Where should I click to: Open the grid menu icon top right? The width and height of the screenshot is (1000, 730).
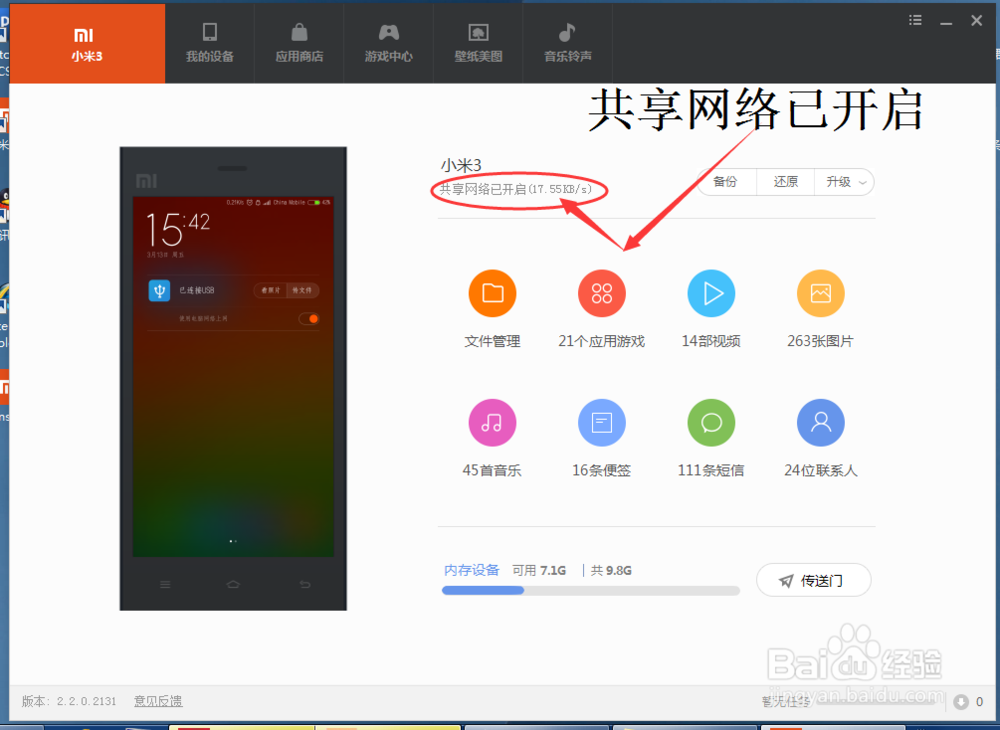[914, 18]
